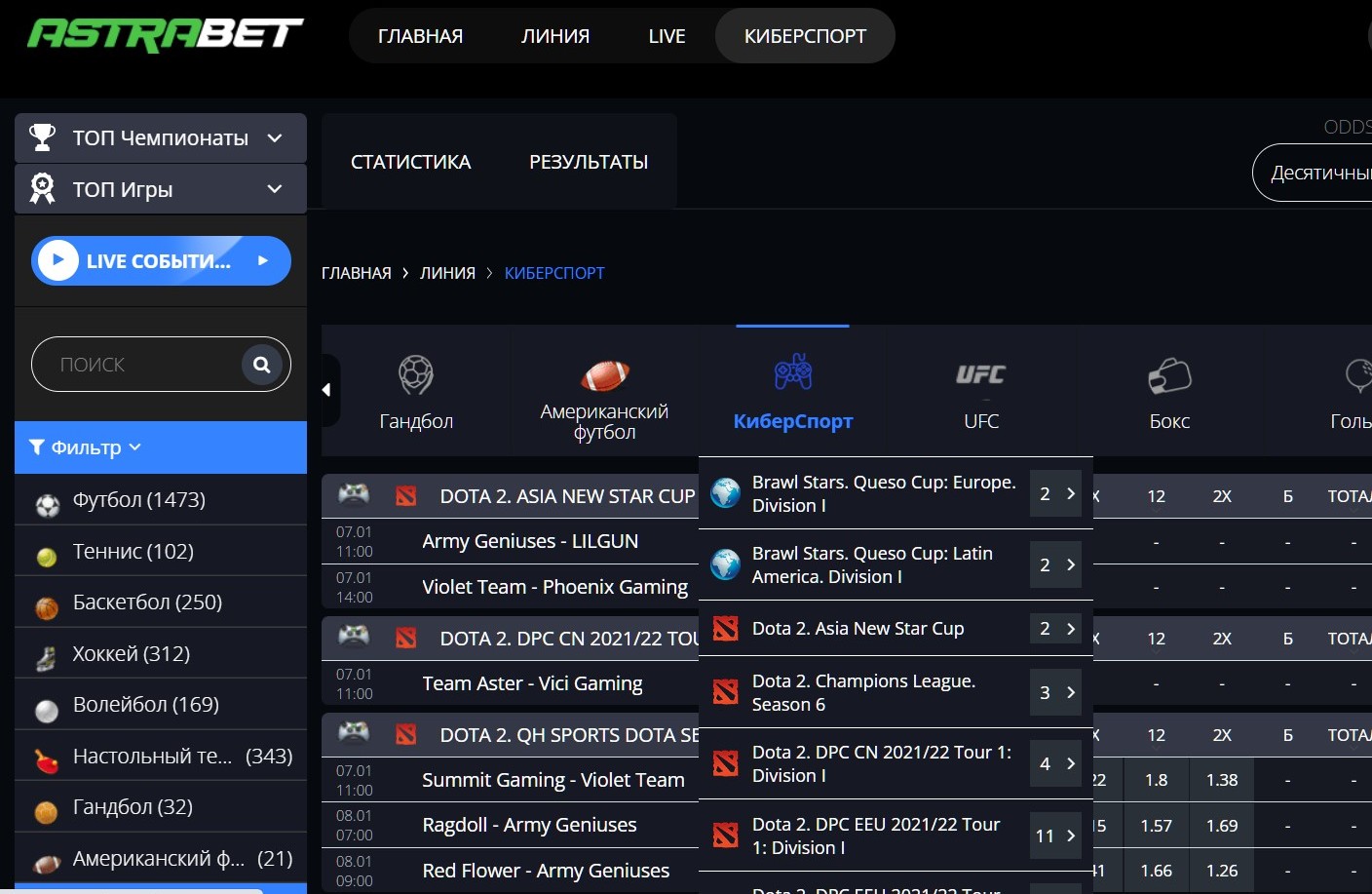Click the ГЛАВНАЯ breadcrumb link
The image size is (1372, 894).
click(357, 273)
